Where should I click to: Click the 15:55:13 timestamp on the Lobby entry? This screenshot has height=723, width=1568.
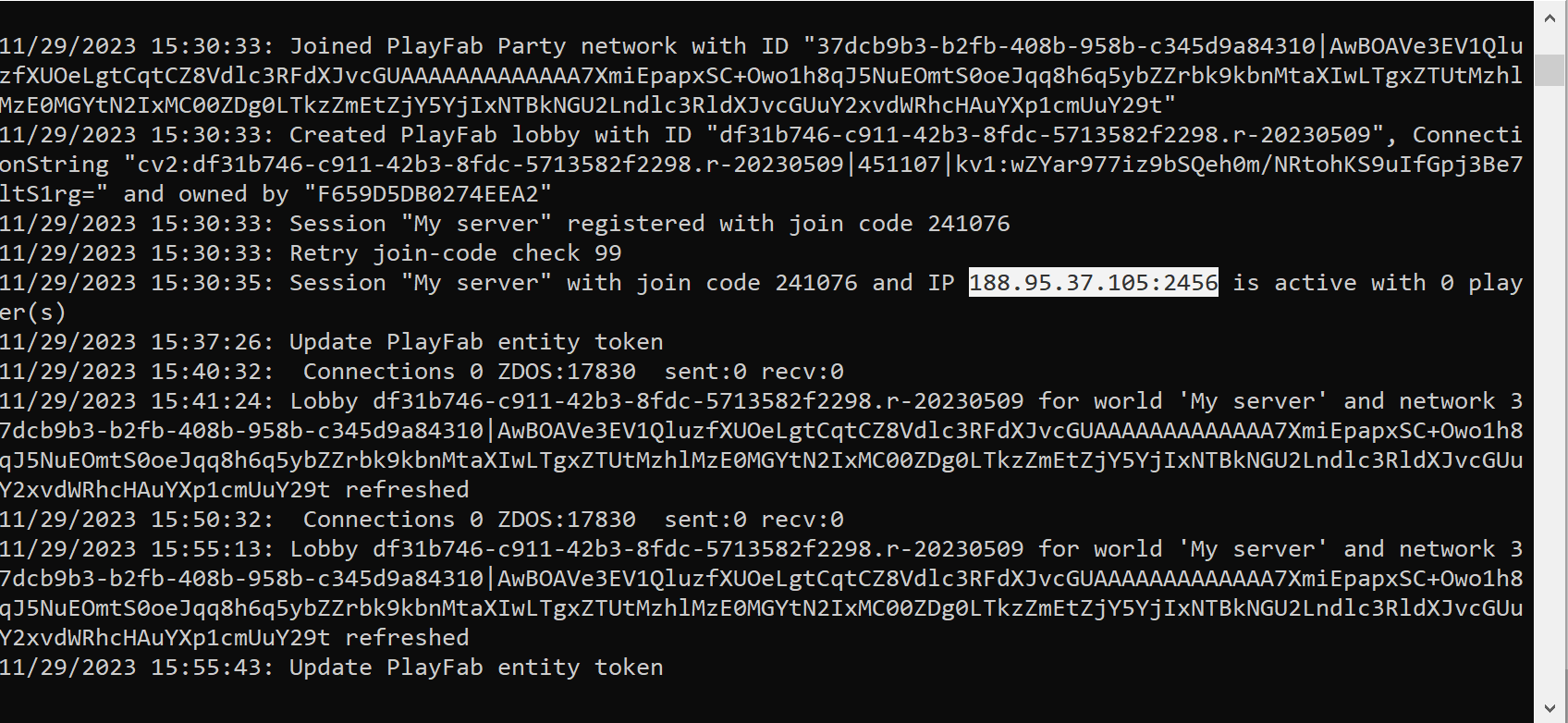212,549
